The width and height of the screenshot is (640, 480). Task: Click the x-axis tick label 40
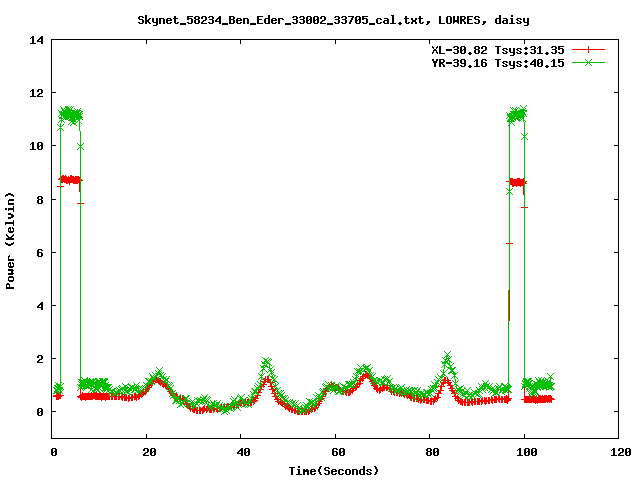(x=244, y=452)
